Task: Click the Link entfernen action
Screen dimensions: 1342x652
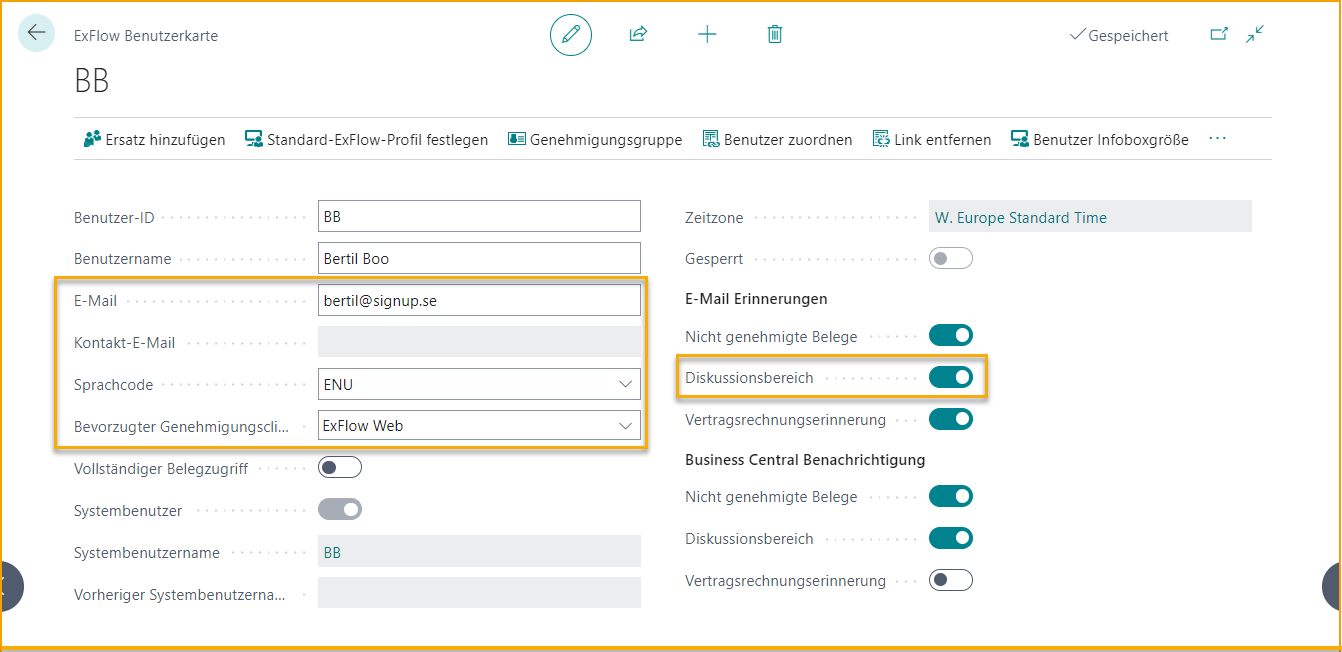Action: 932,140
